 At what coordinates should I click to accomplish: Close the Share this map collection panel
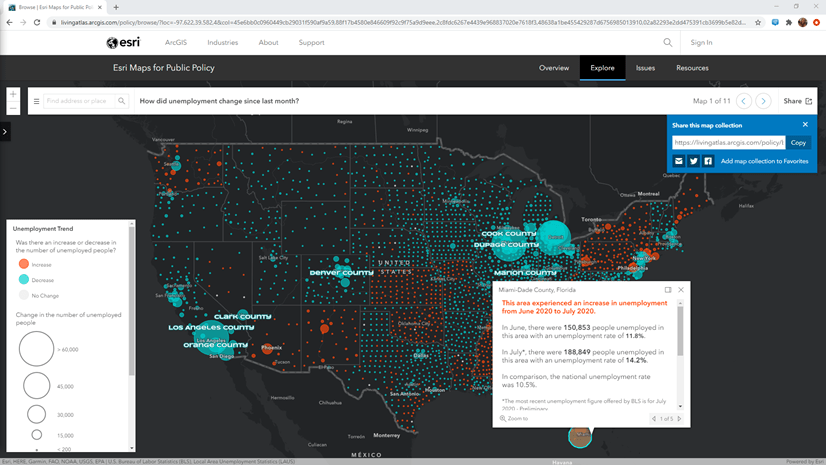pos(805,125)
